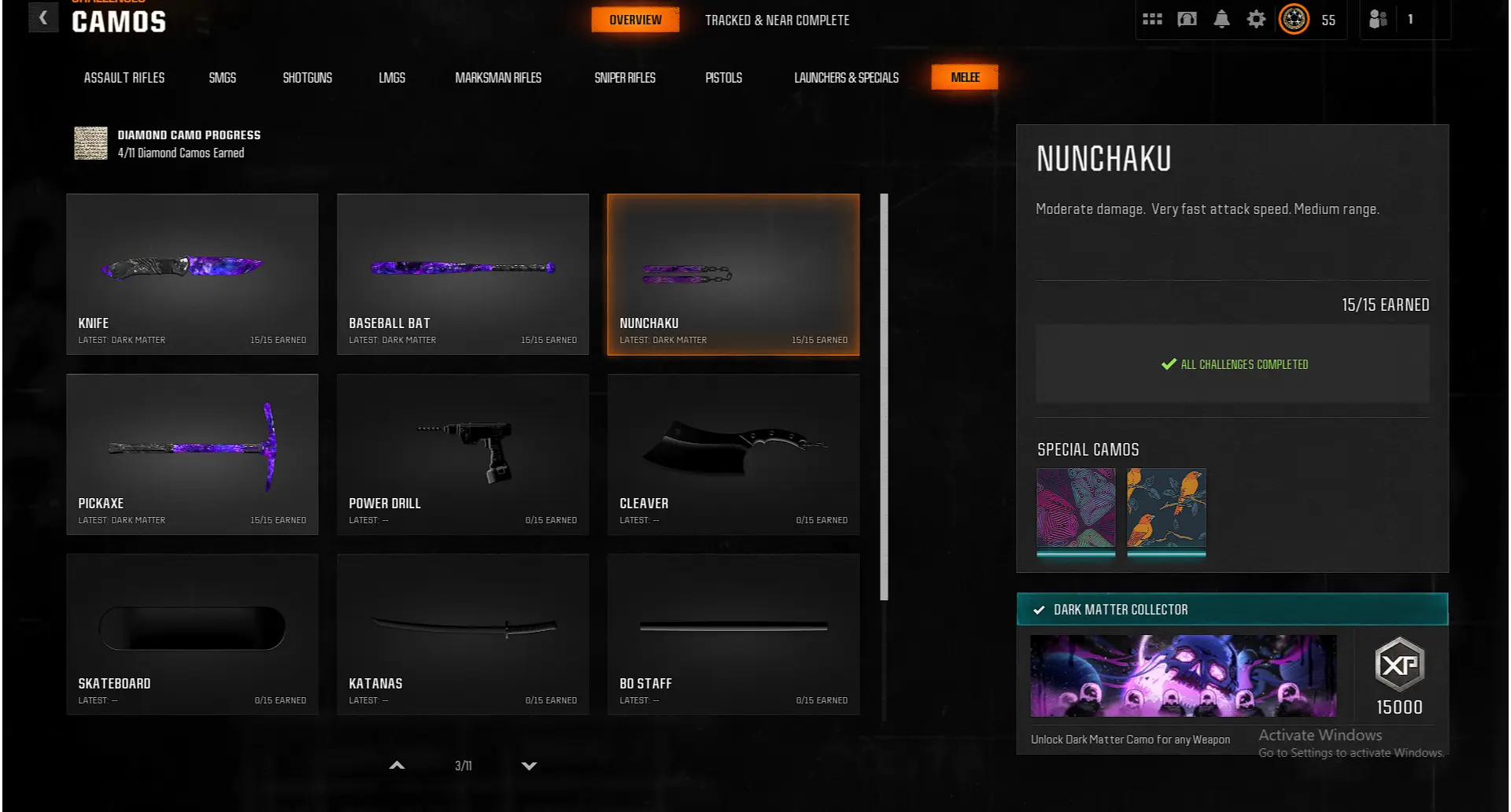Click the NUNCHAKU title in details panel

tap(1103, 159)
